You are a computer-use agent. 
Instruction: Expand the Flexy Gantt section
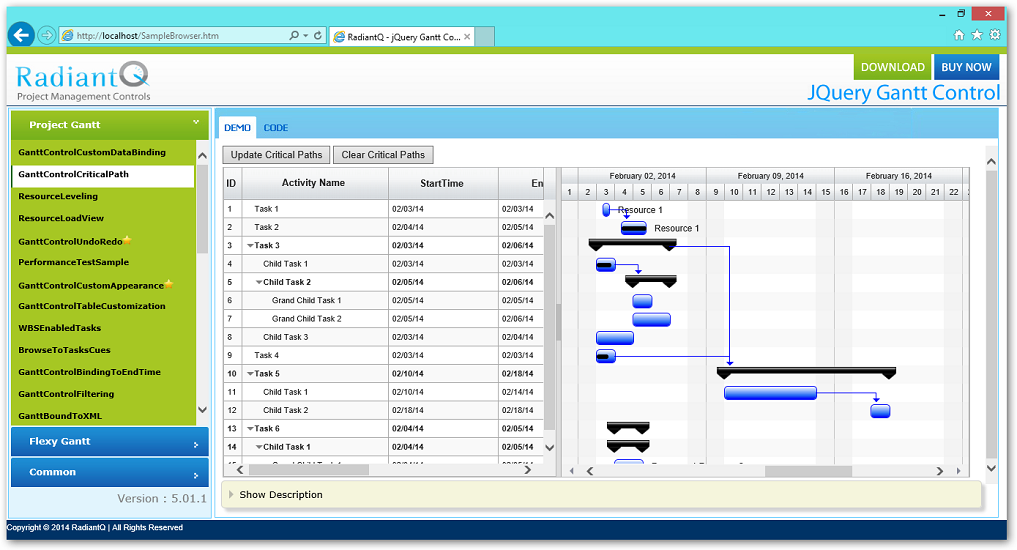110,442
